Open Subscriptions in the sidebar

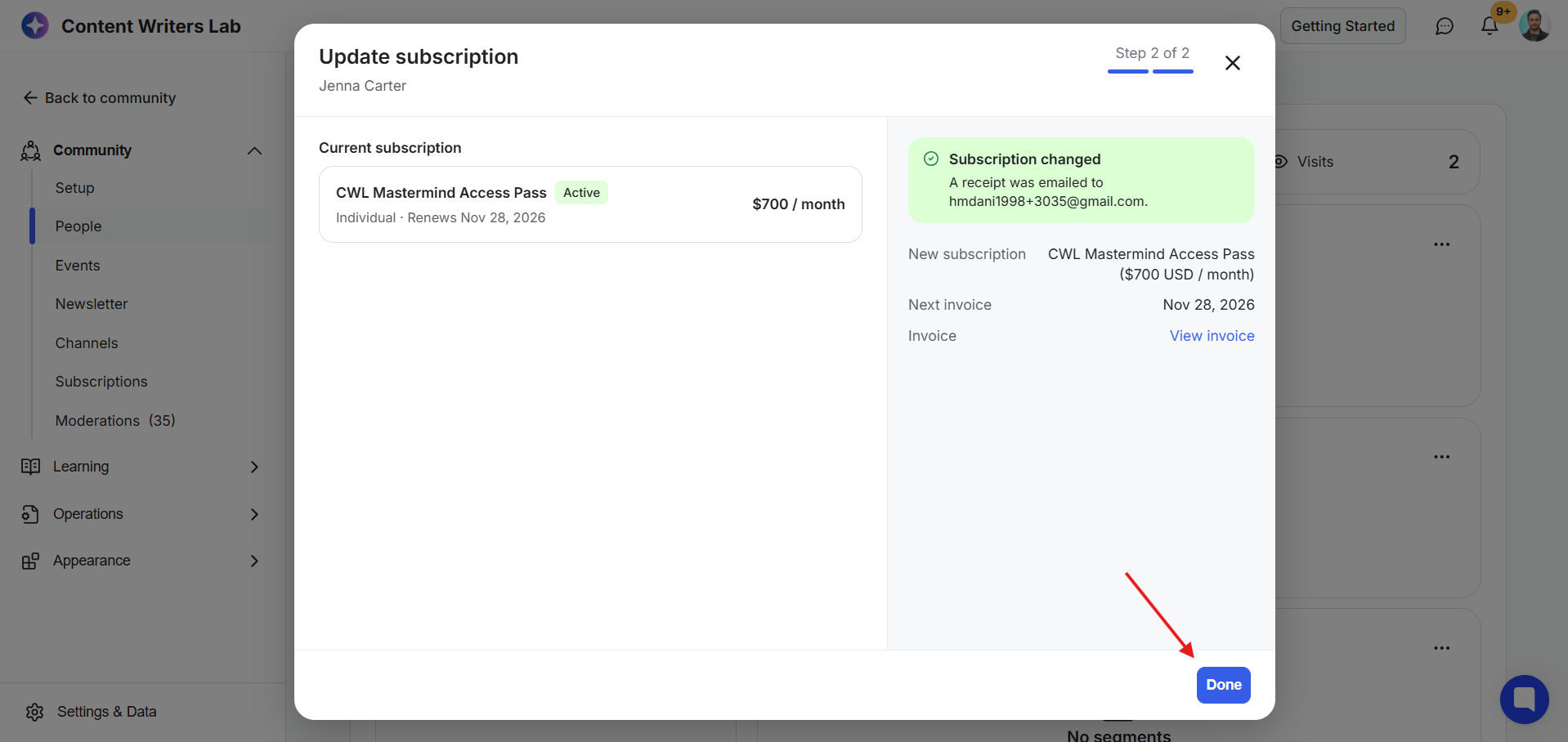pyautogui.click(x=152, y=382)
